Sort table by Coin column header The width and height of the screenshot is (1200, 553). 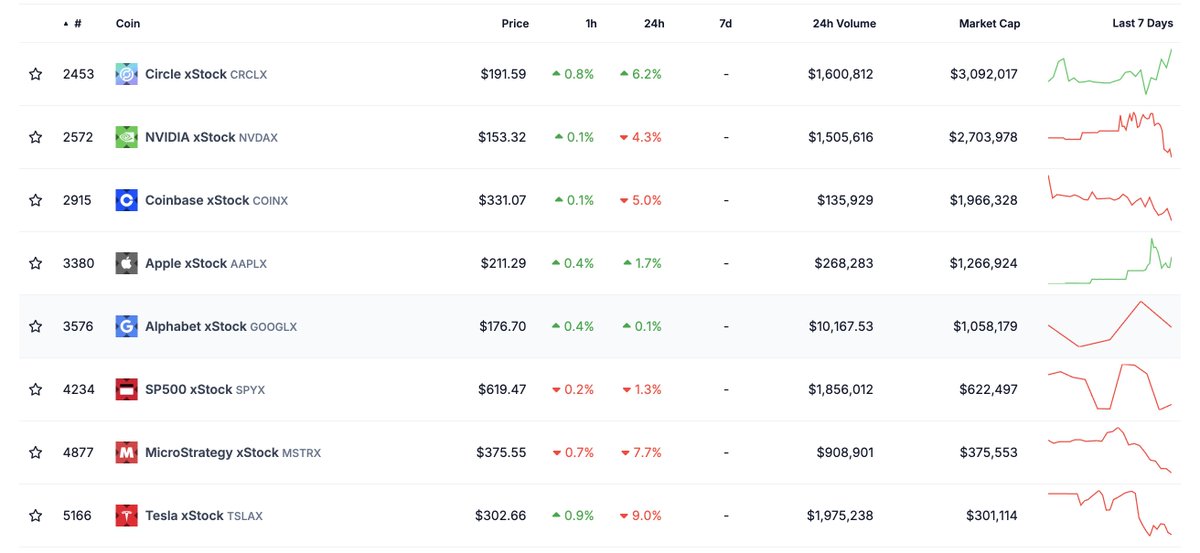tap(128, 23)
